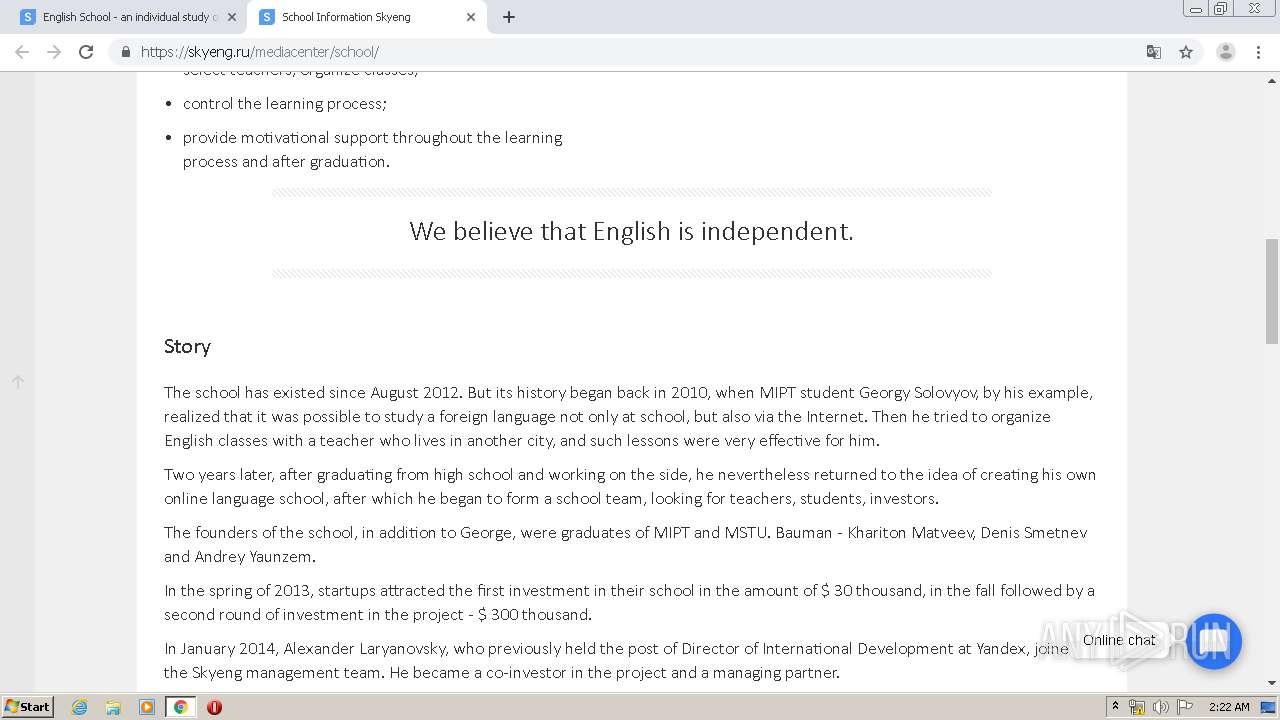
Task: Click paragraph starting 'In January 2014'
Action: click(616, 660)
